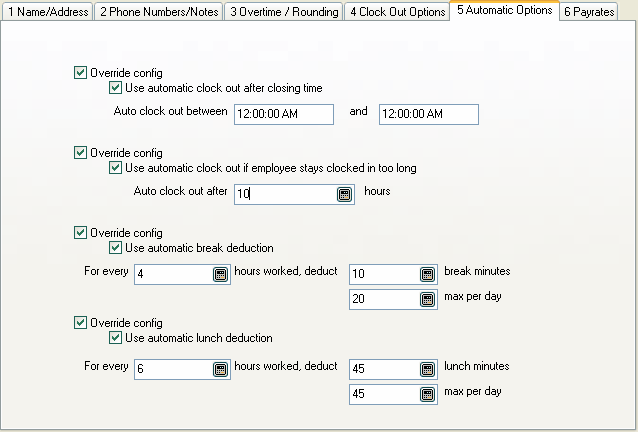Image resolution: width=638 pixels, height=432 pixels.
Task: Click the second auto clock out time field after 'and'
Action: coord(429,114)
